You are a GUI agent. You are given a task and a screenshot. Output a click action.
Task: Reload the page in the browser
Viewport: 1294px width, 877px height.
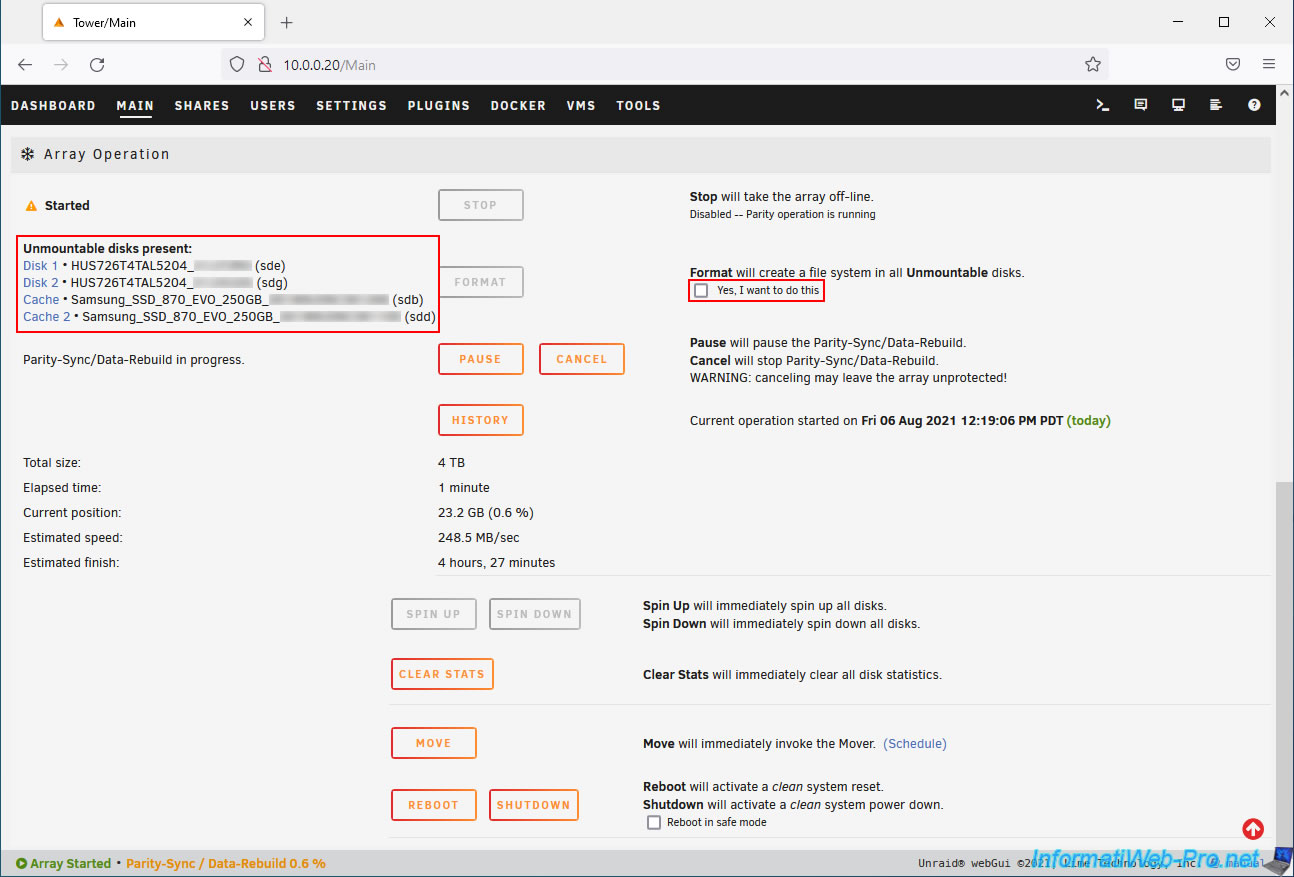click(x=97, y=65)
